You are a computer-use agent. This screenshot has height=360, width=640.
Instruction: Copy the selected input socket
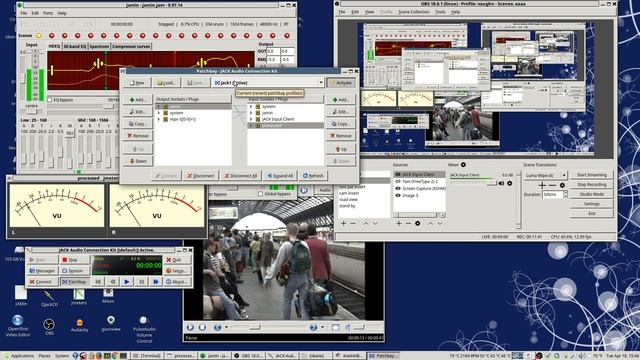click(x=340, y=123)
